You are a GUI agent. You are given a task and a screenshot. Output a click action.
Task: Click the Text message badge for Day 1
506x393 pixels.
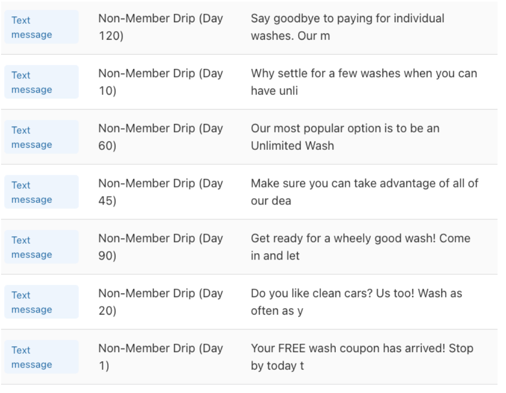pos(41,357)
